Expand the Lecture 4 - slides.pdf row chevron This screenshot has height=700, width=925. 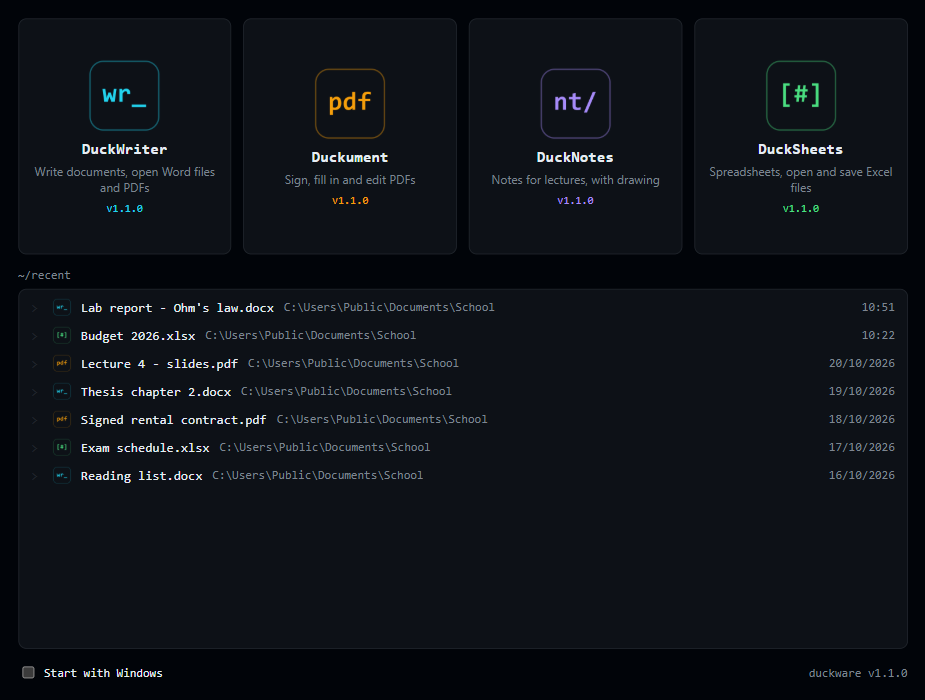pyautogui.click(x=35, y=364)
